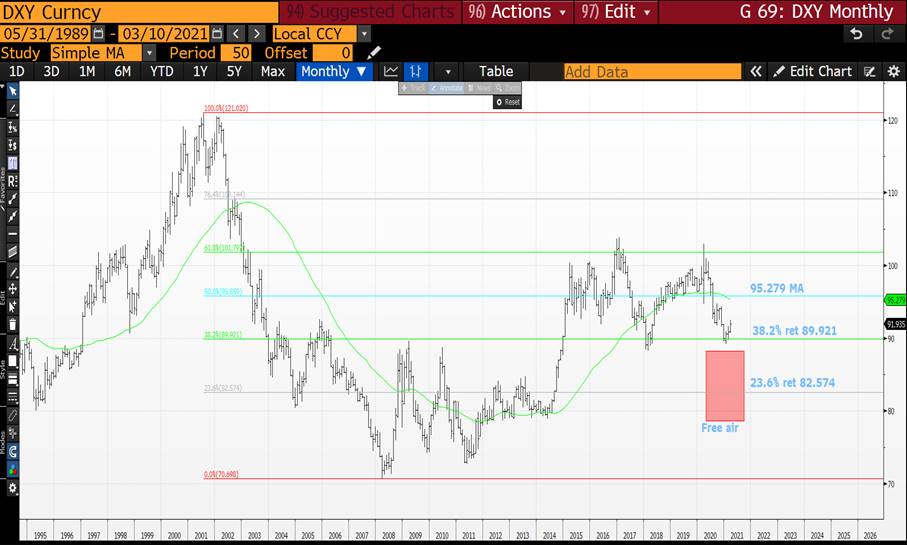The width and height of the screenshot is (907, 545).
Task: Select the 3D range tab
Action: tap(51, 72)
